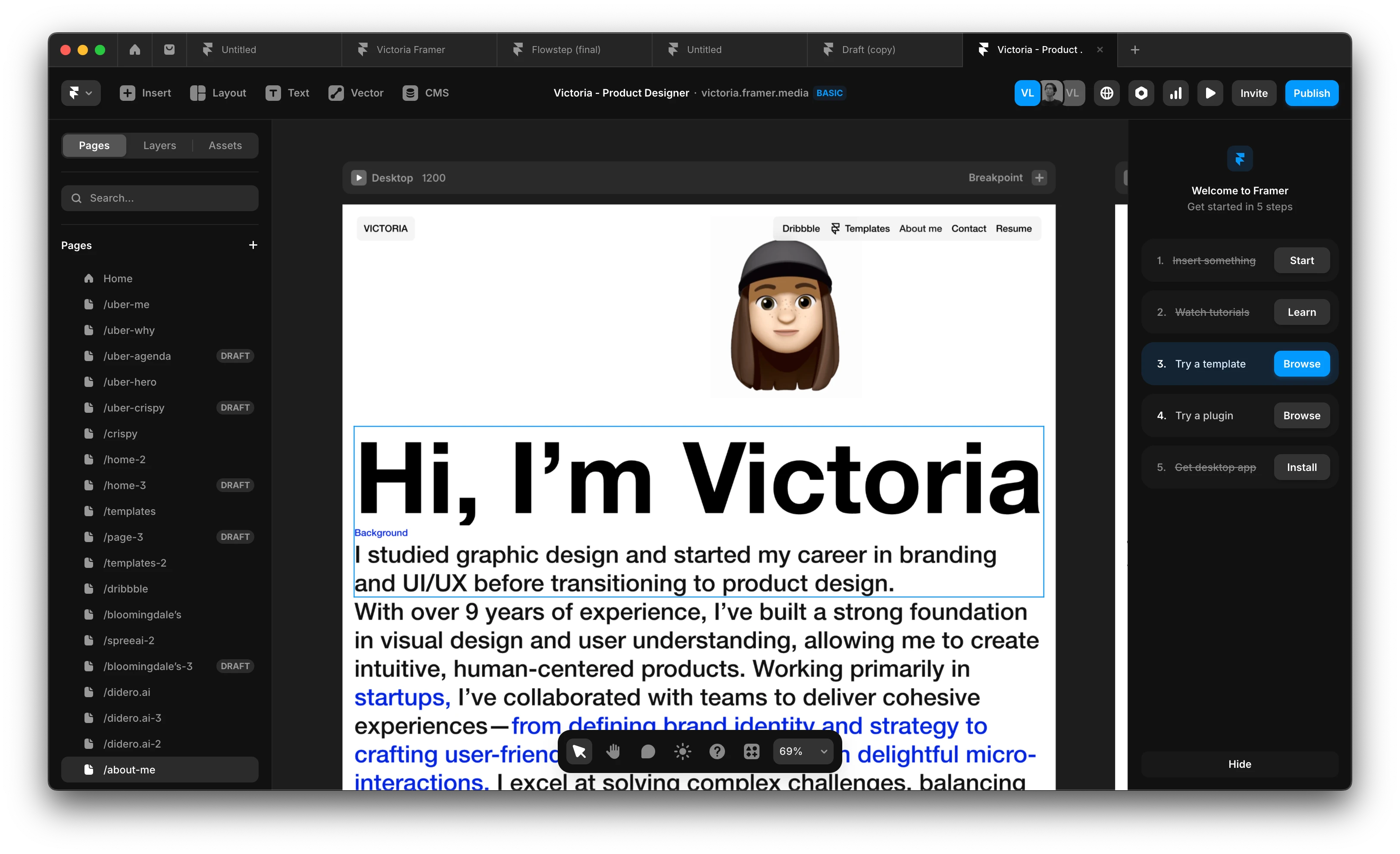This screenshot has height=854, width=1400.
Task: Switch to the Layers tab
Action: [x=159, y=145]
